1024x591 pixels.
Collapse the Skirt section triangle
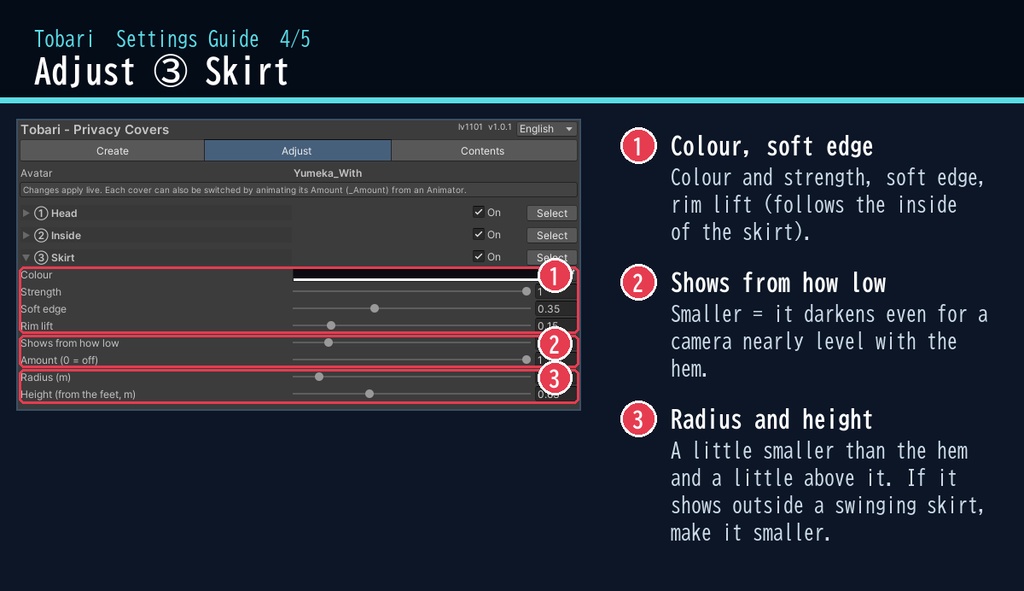26,257
